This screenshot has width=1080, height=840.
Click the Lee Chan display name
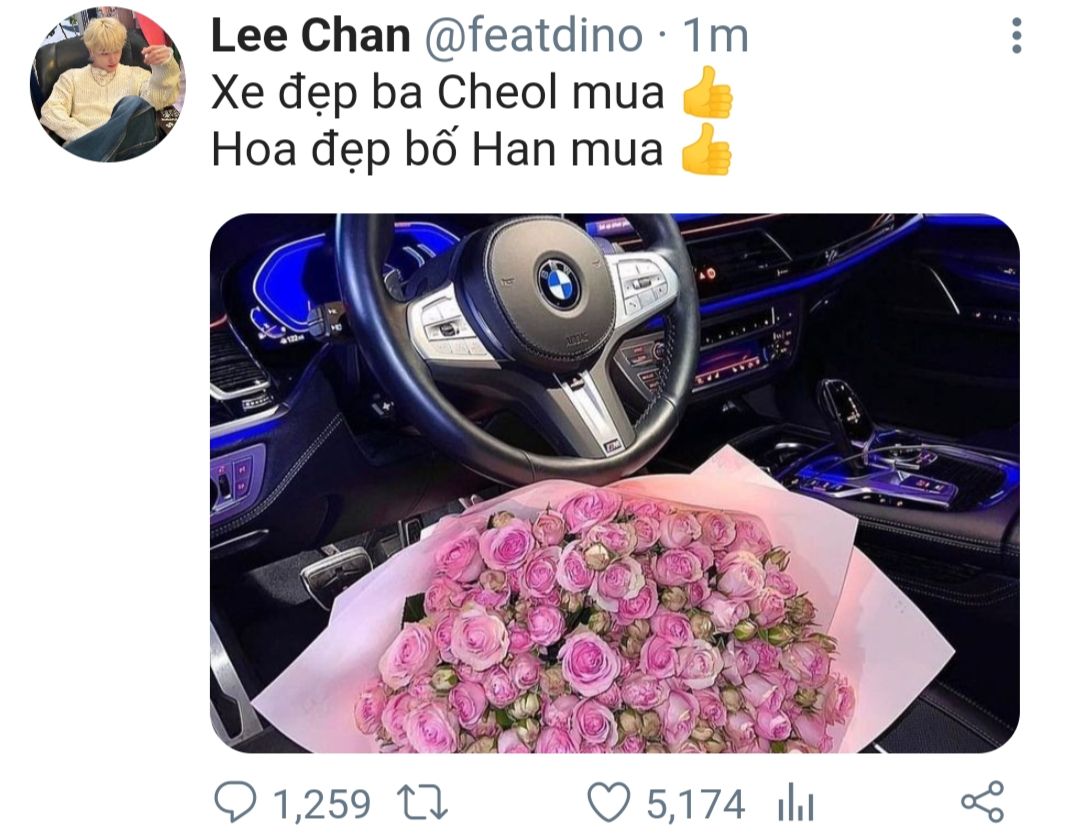tap(311, 36)
